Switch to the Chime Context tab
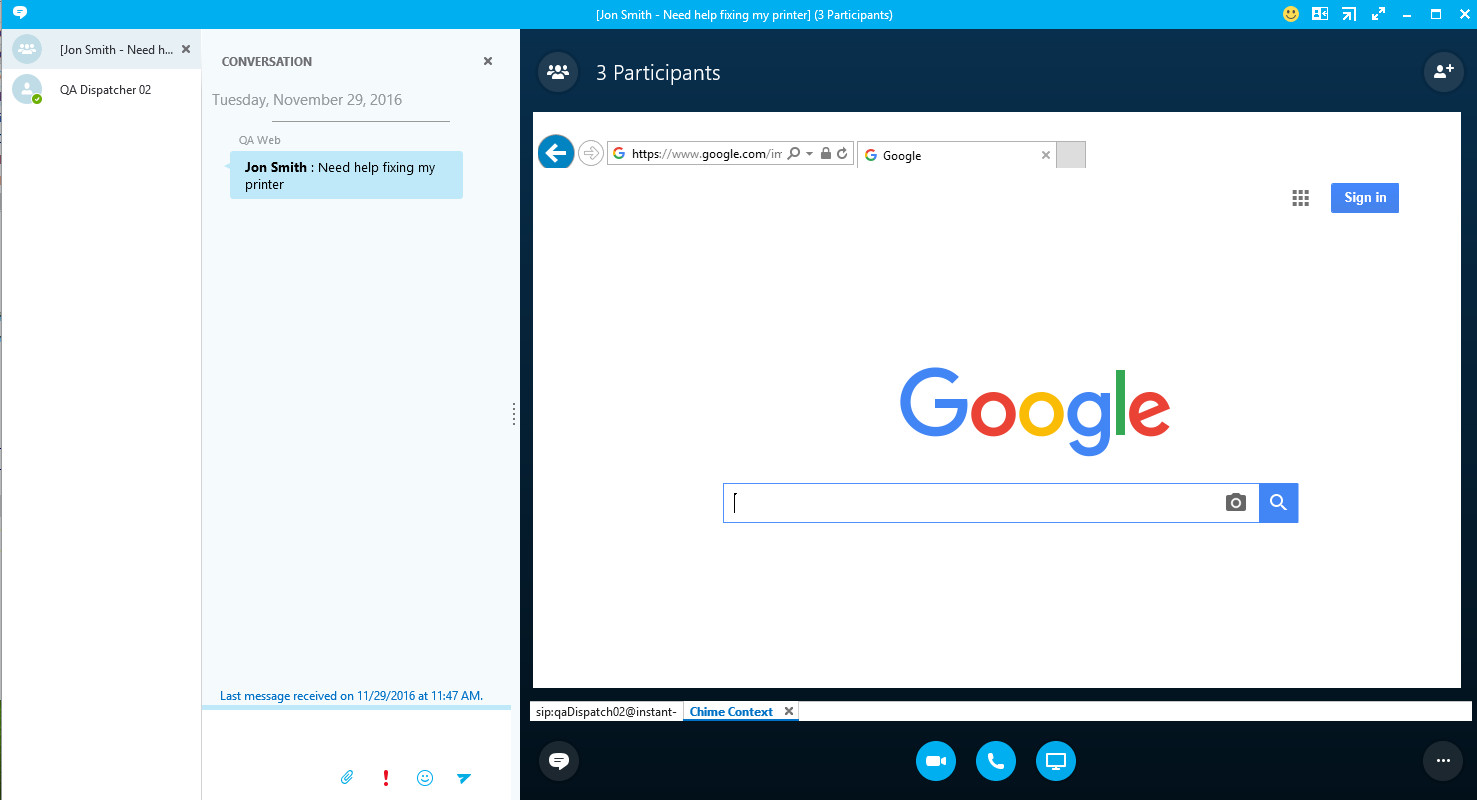The image size is (1477, 800). pyautogui.click(x=731, y=712)
